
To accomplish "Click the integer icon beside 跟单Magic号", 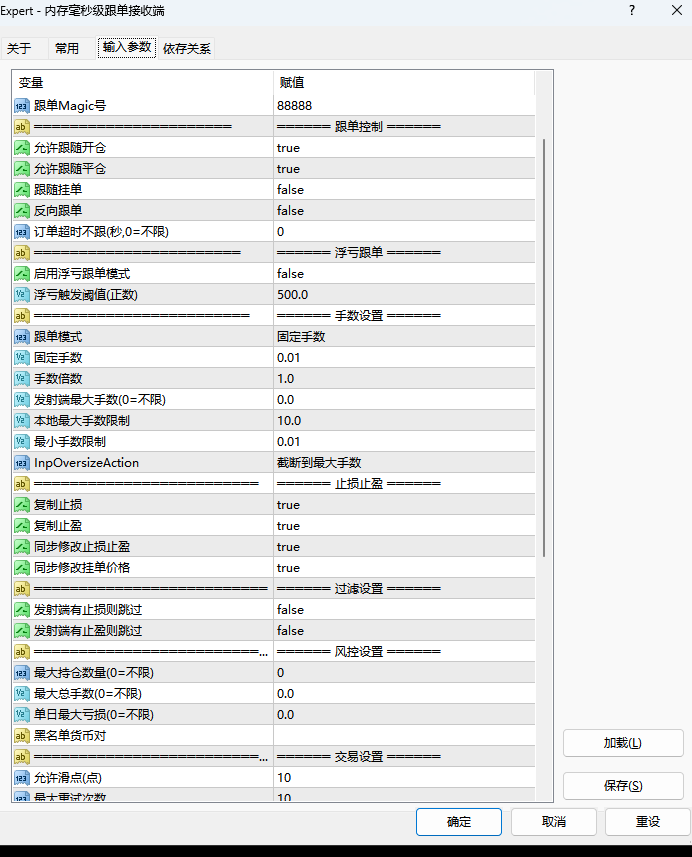I will [22, 106].
